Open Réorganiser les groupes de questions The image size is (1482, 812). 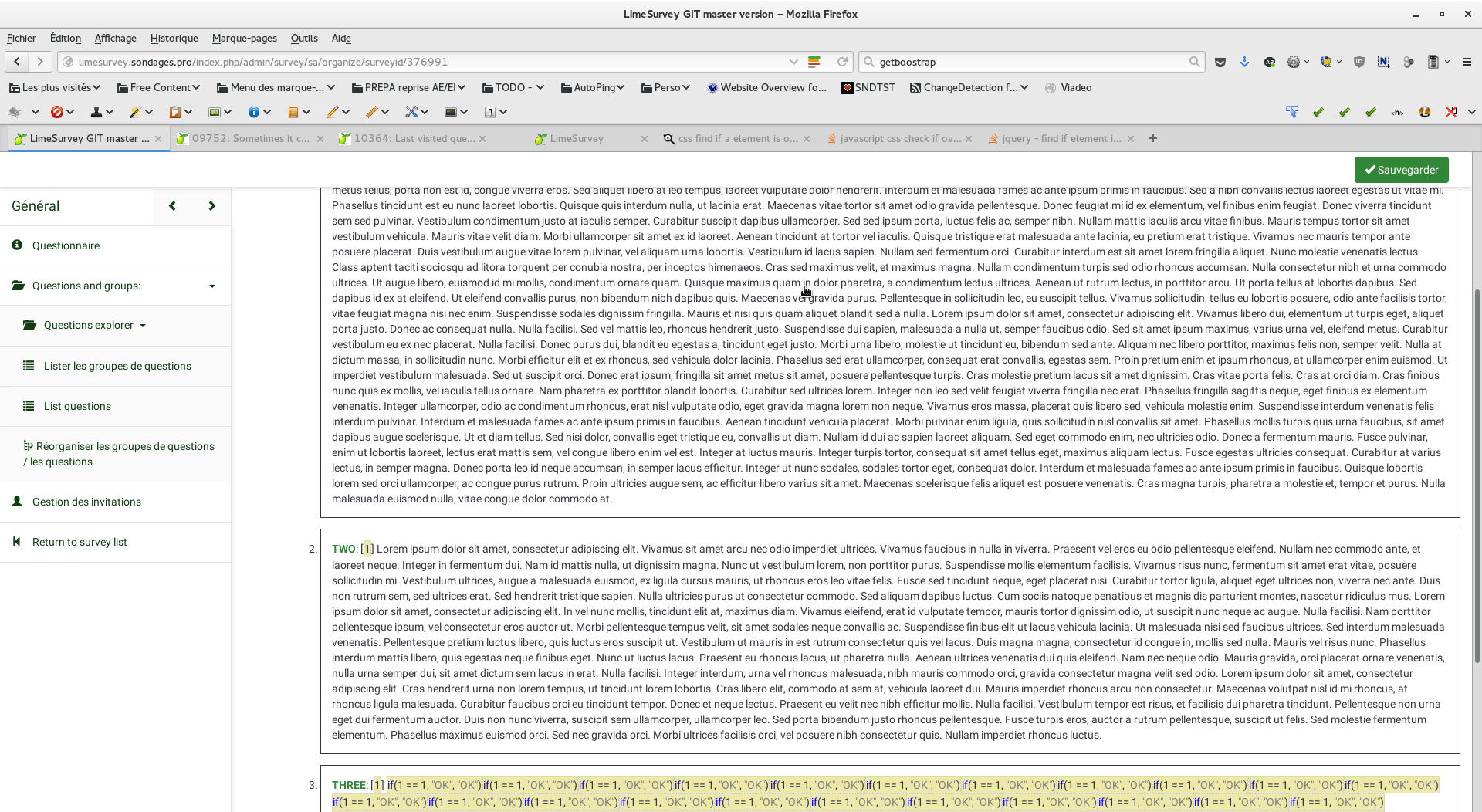pyautogui.click(x=115, y=454)
